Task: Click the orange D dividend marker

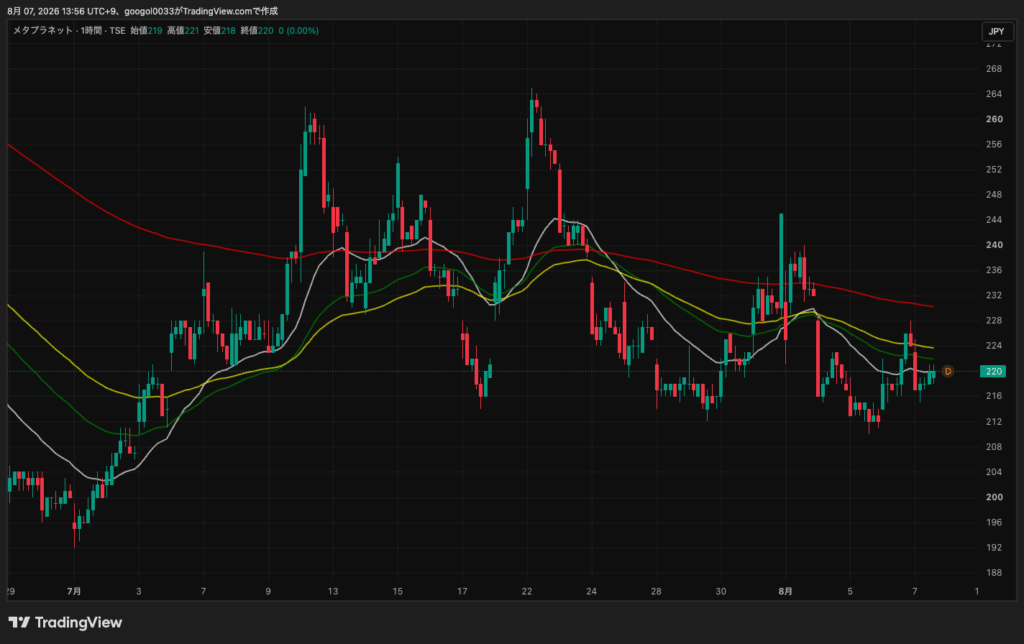Action: 948,371
